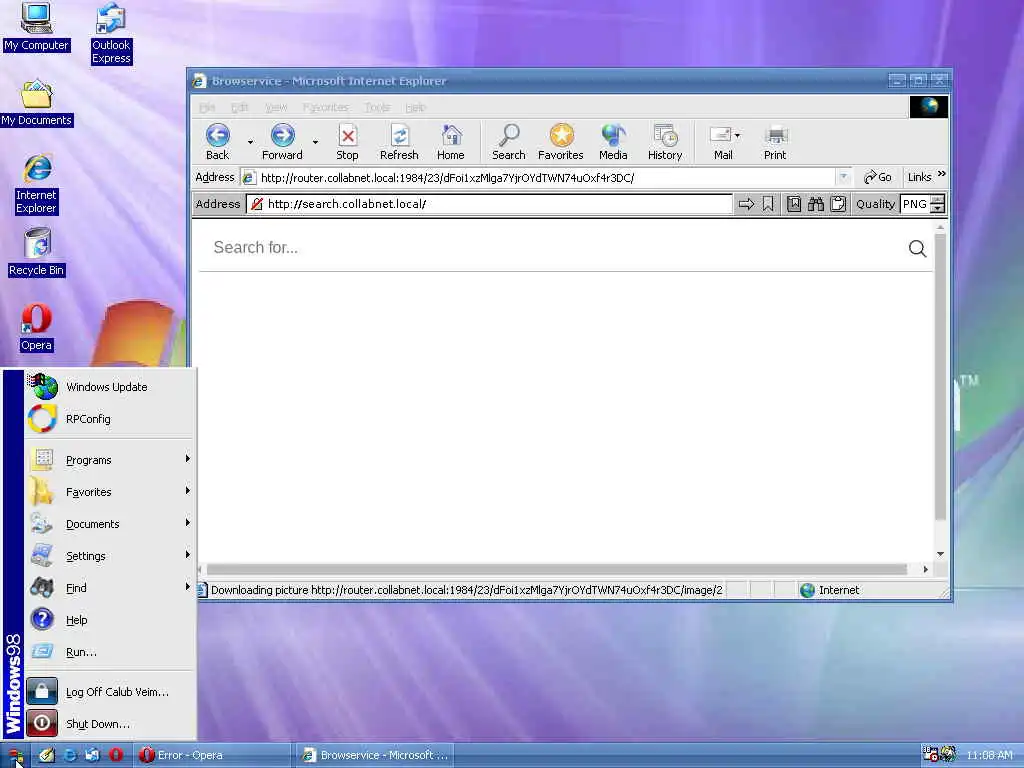1024x768 pixels.
Task: Select the Internet Explorer desktop icon
Action: click(37, 184)
